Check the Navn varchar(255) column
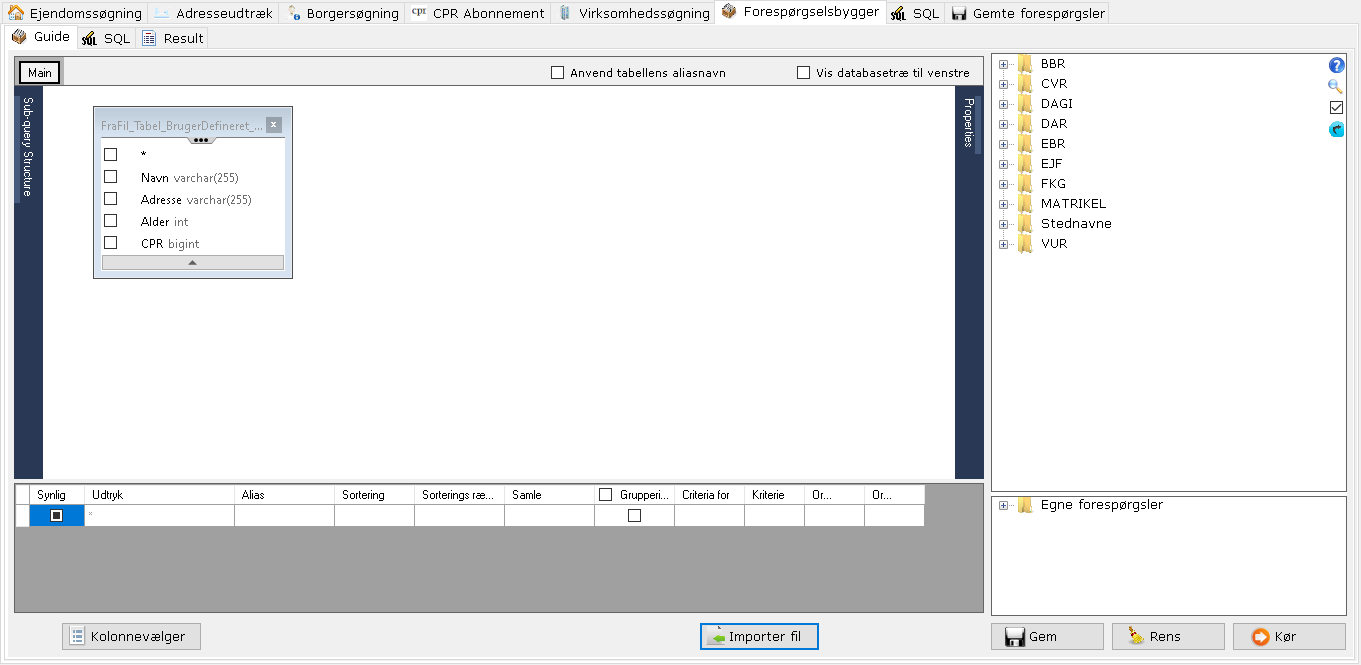The width and height of the screenshot is (1361, 665). (111, 177)
